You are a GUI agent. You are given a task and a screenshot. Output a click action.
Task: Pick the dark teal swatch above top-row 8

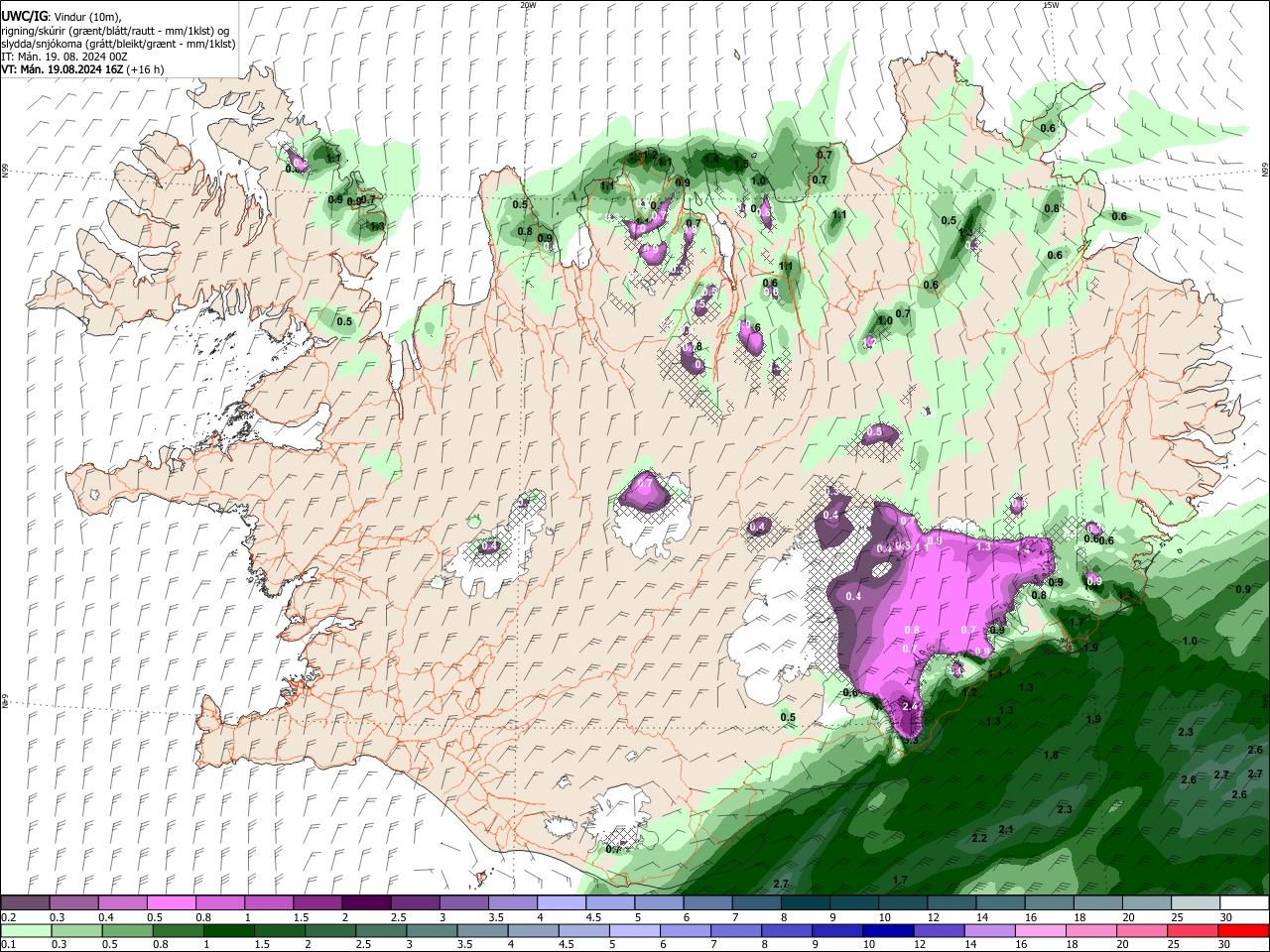[804, 903]
